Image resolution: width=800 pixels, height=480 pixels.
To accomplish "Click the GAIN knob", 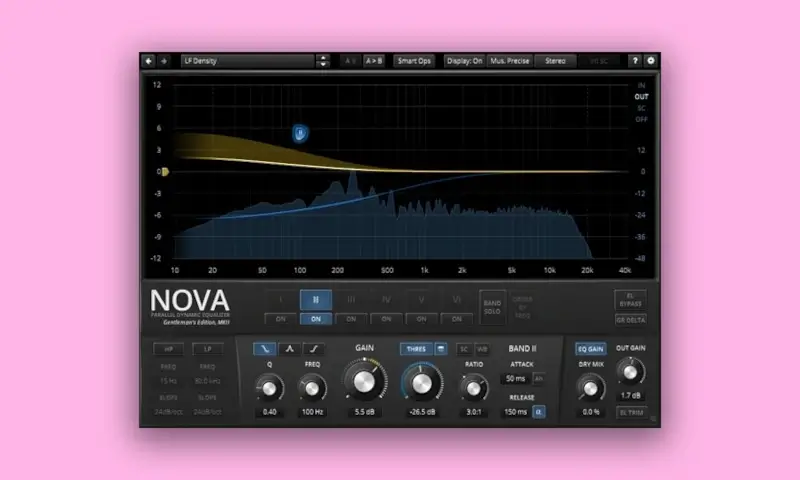I will point(364,382).
